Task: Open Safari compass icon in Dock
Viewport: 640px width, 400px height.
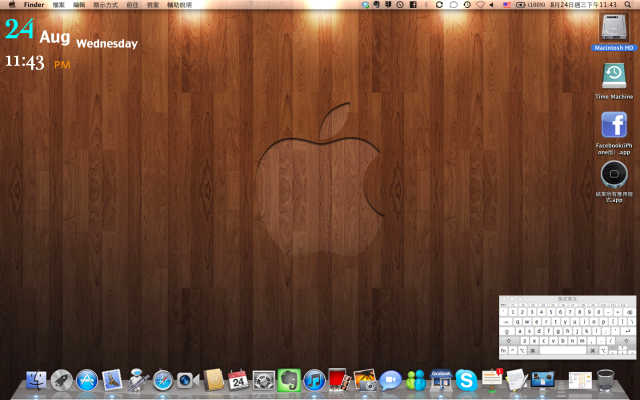Action: [163, 380]
